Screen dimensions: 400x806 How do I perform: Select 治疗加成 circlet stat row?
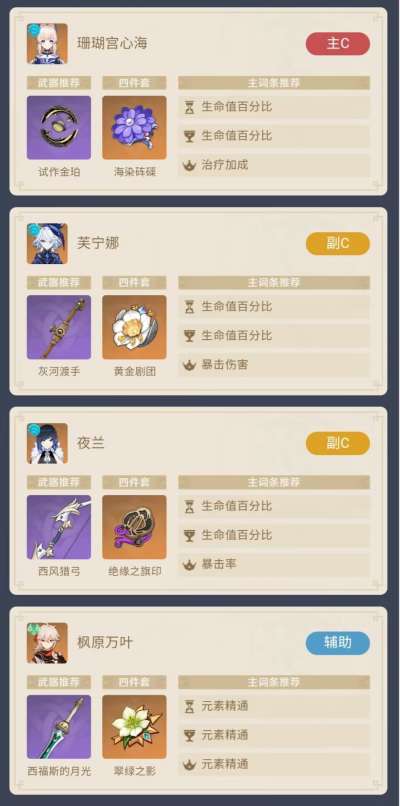pyautogui.click(x=274, y=166)
